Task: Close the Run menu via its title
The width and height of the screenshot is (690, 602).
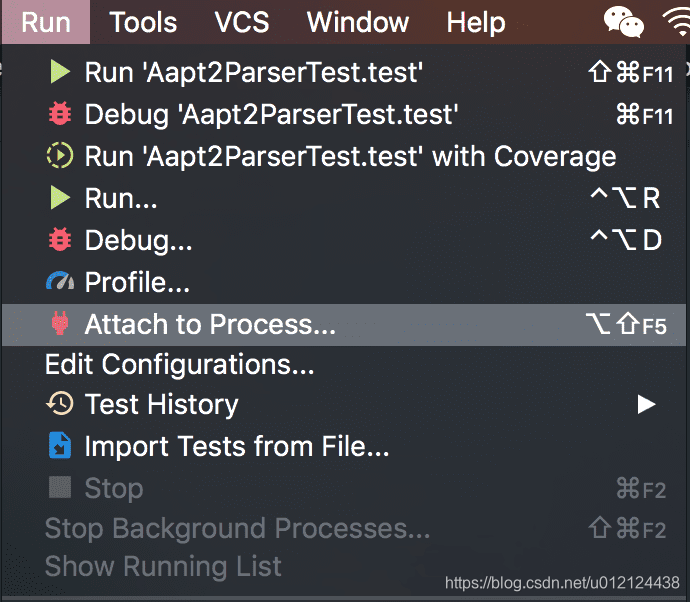Action: [45, 22]
